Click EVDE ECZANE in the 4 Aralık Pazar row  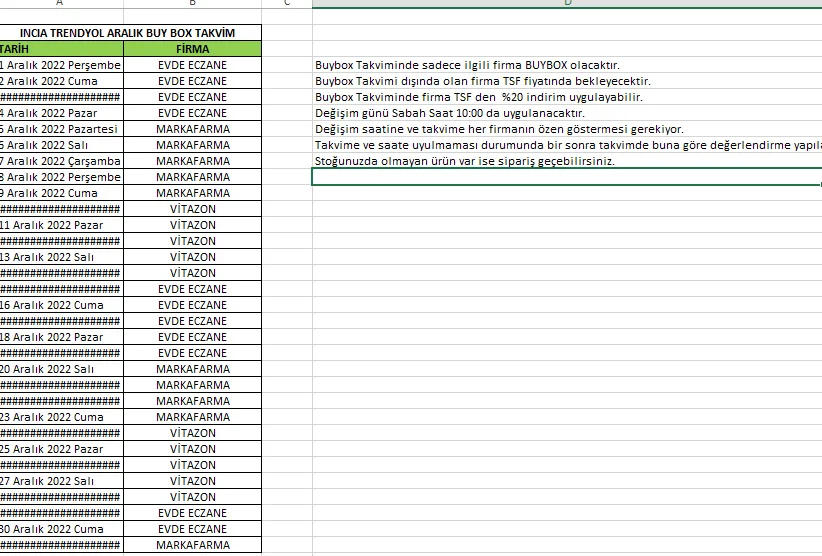click(192, 113)
